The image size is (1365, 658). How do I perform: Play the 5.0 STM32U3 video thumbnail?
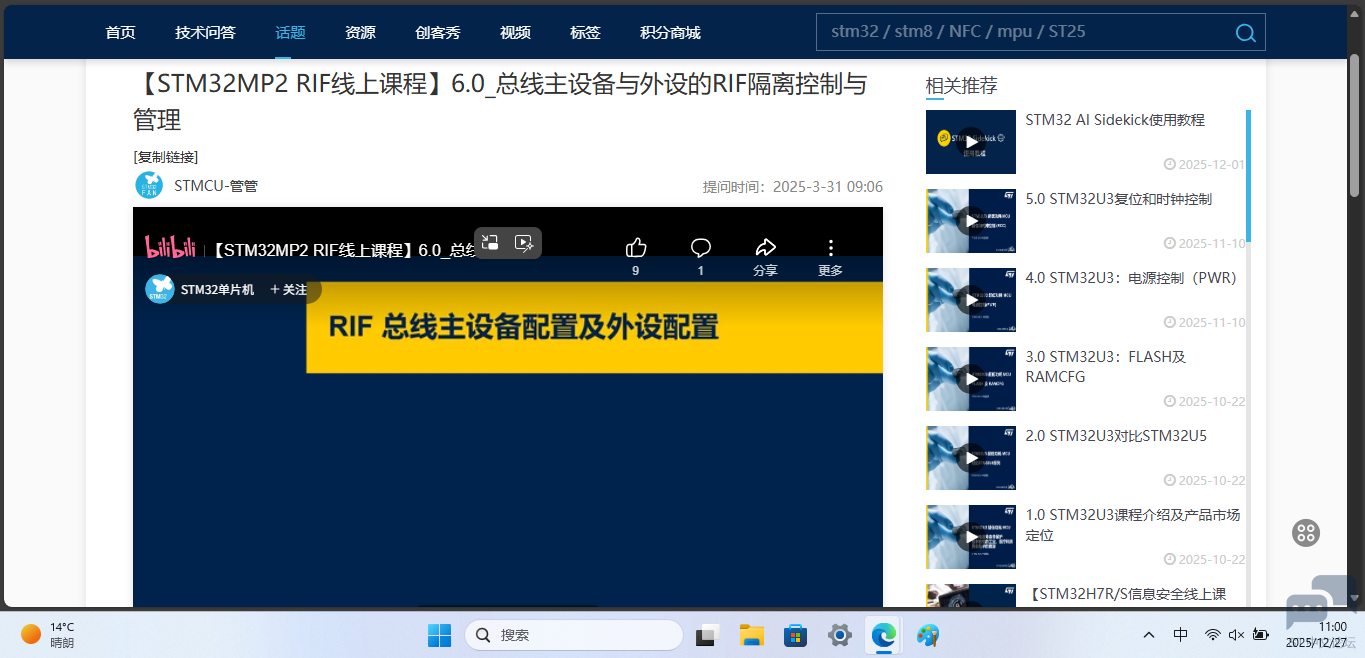click(971, 221)
